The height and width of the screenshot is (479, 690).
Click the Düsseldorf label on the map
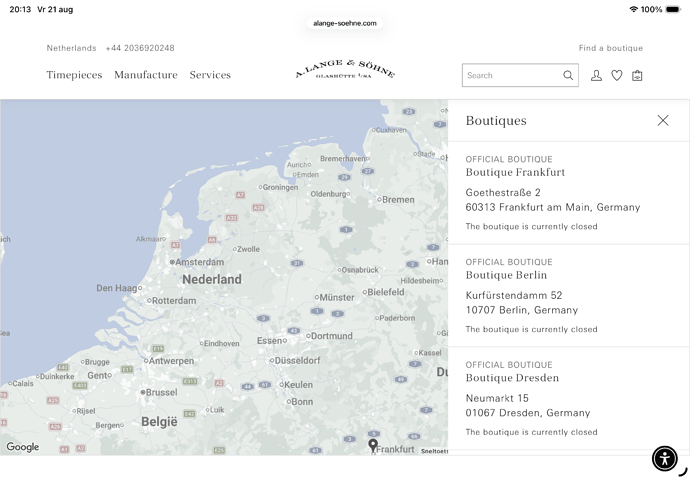[x=297, y=361]
